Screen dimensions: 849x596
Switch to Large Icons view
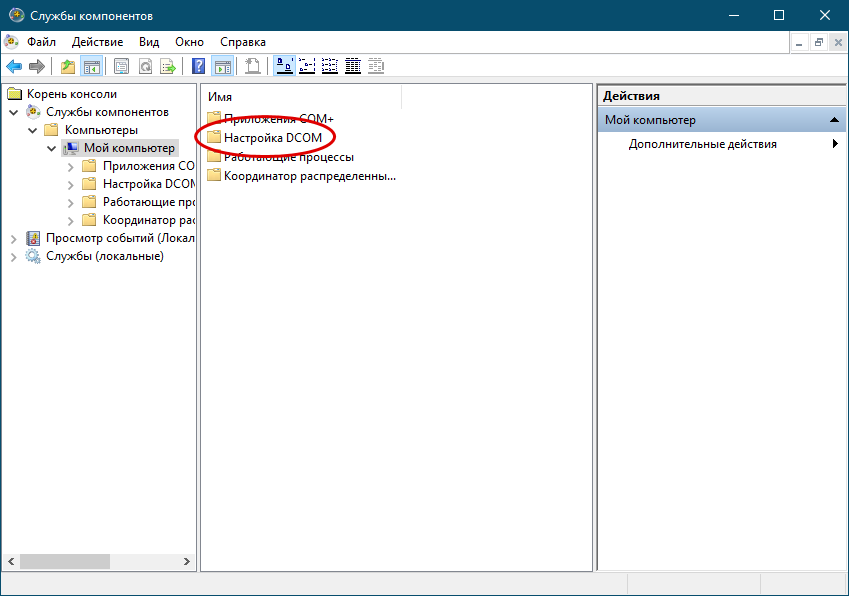point(284,66)
